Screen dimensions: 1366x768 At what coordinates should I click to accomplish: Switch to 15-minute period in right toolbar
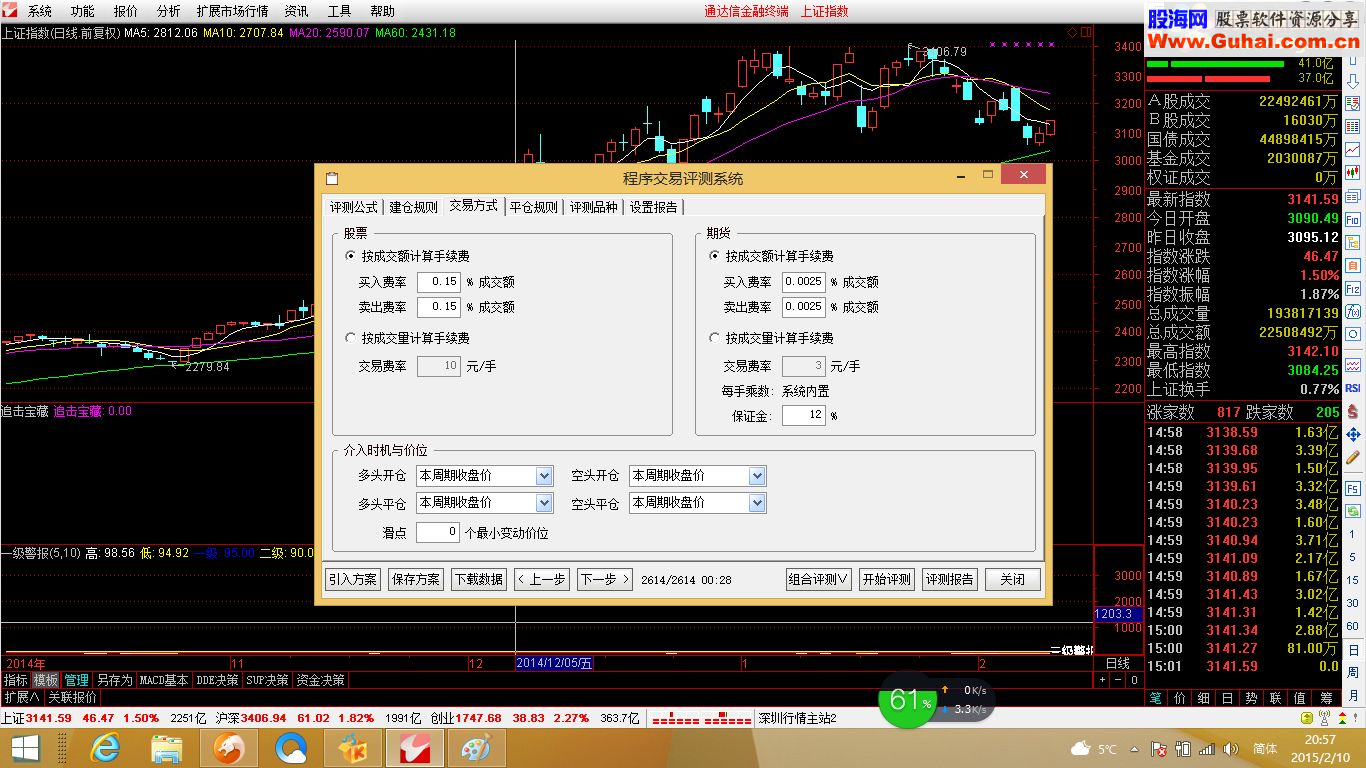tap(1353, 580)
